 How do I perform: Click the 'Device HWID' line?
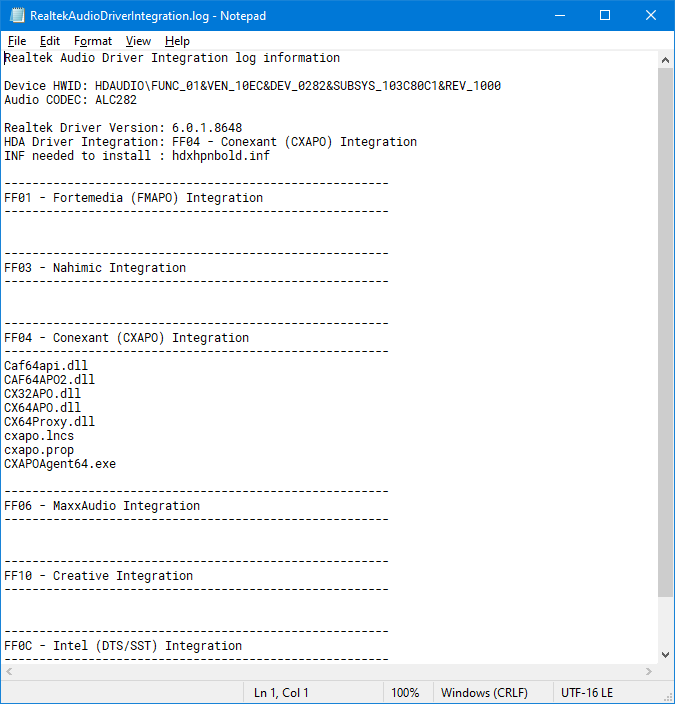252,86
